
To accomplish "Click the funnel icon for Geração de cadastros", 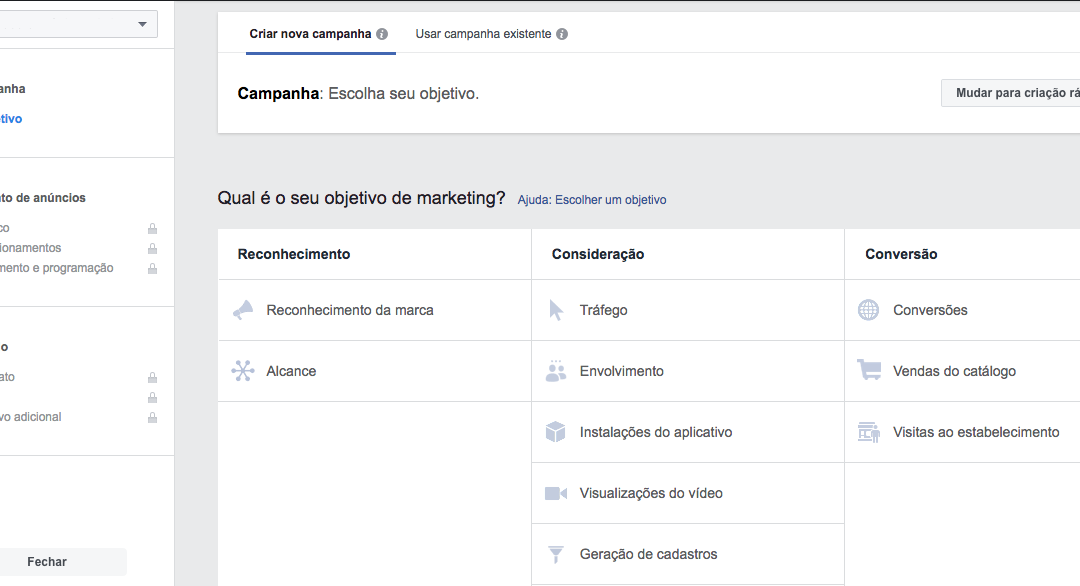I will [x=556, y=554].
